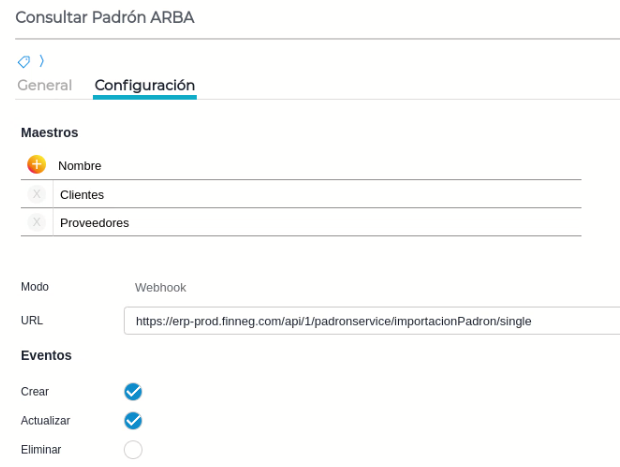This screenshot has width=620, height=467.
Task: Enable the Eliminar event checkbox
Action: point(133,450)
